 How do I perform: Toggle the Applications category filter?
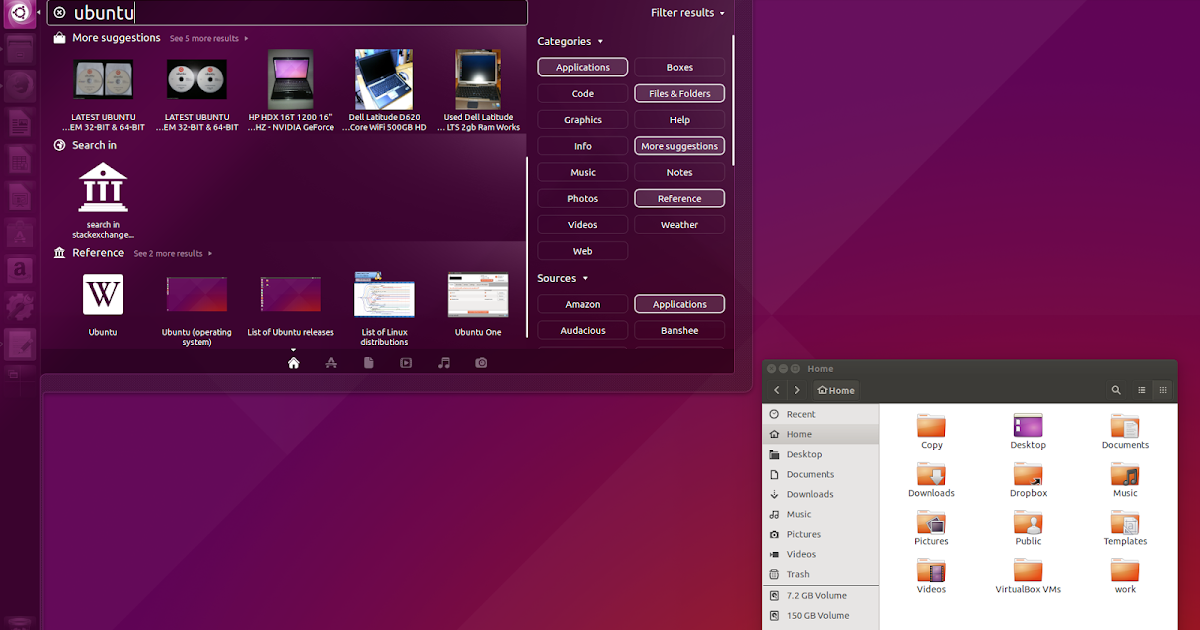(x=582, y=66)
